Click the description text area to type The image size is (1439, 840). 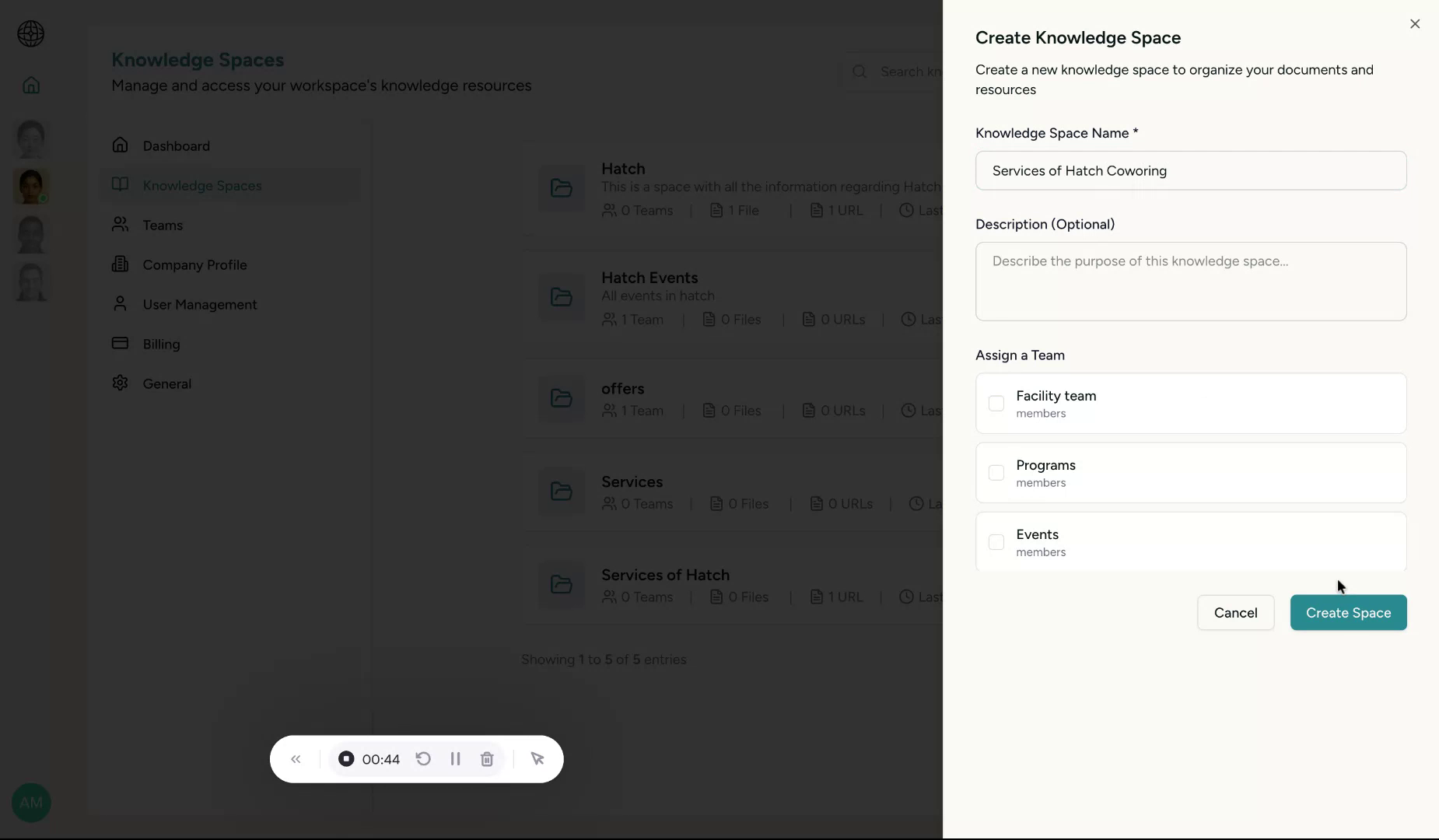click(1189, 282)
